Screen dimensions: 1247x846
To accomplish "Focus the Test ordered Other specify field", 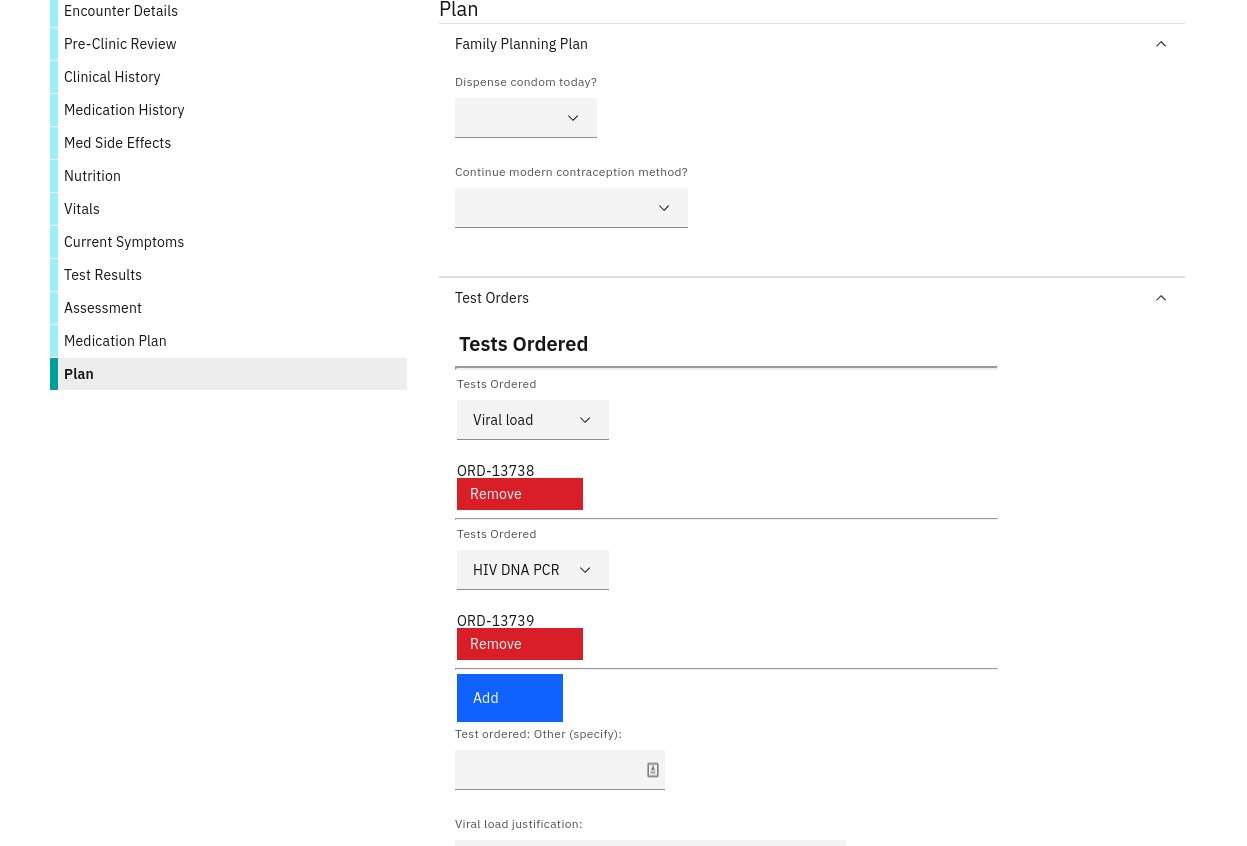I will (x=560, y=770).
